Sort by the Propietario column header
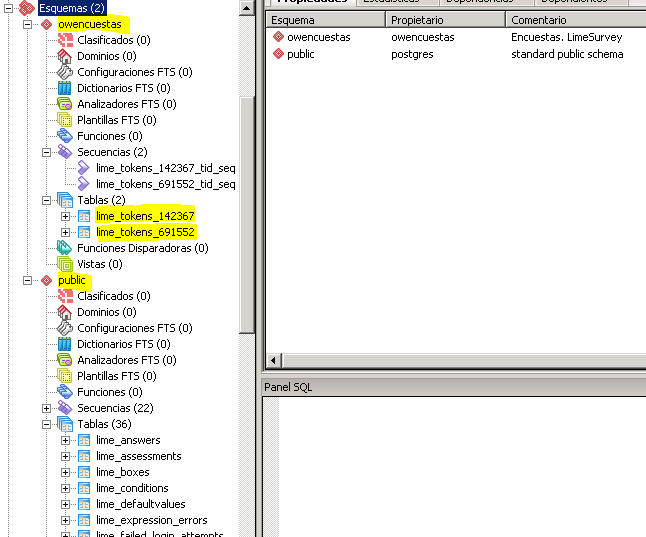 tap(444, 20)
